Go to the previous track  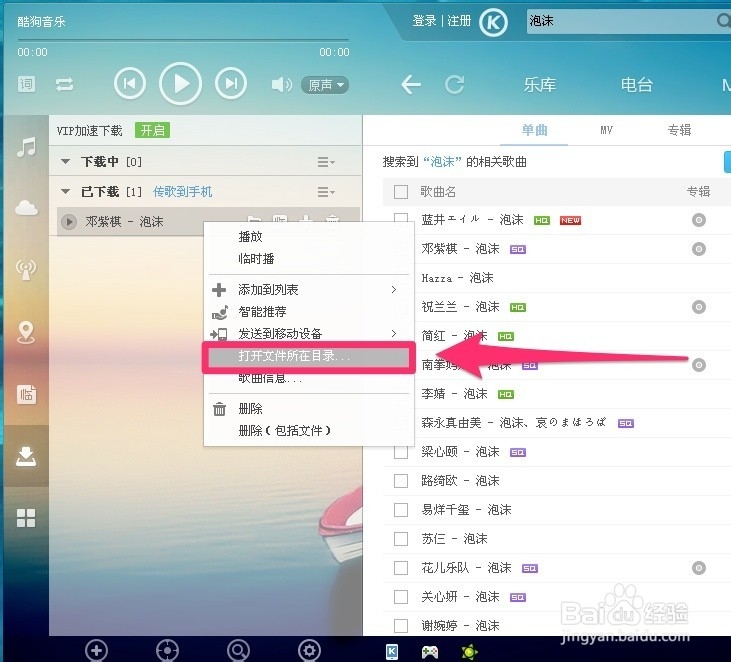point(130,83)
